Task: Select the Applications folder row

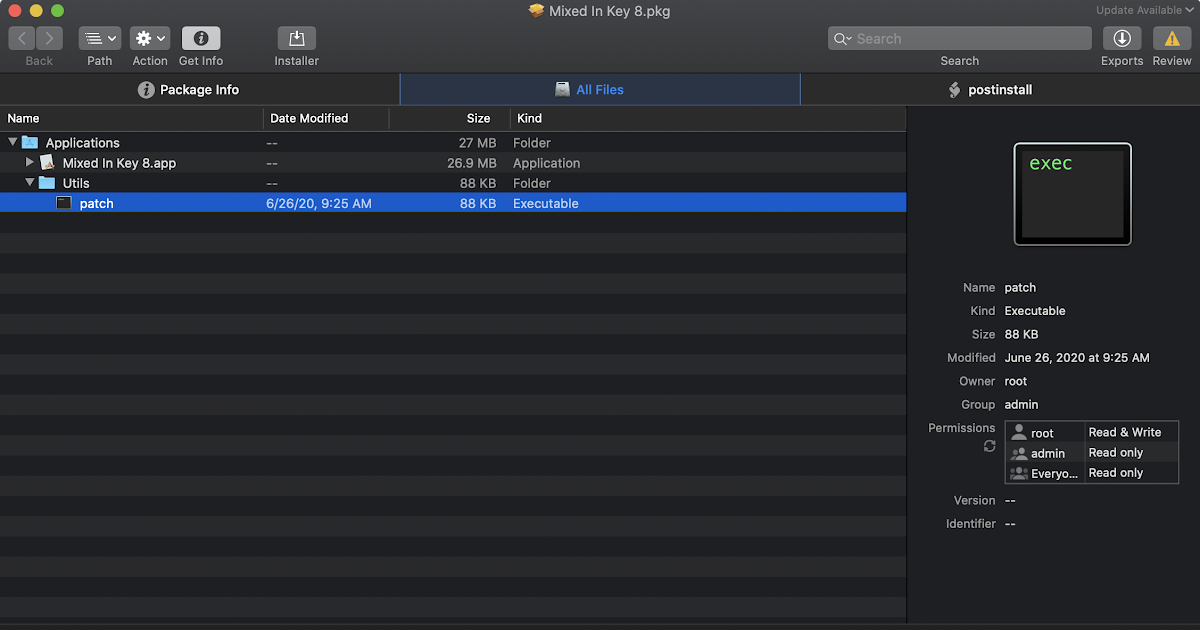Action: click(453, 143)
